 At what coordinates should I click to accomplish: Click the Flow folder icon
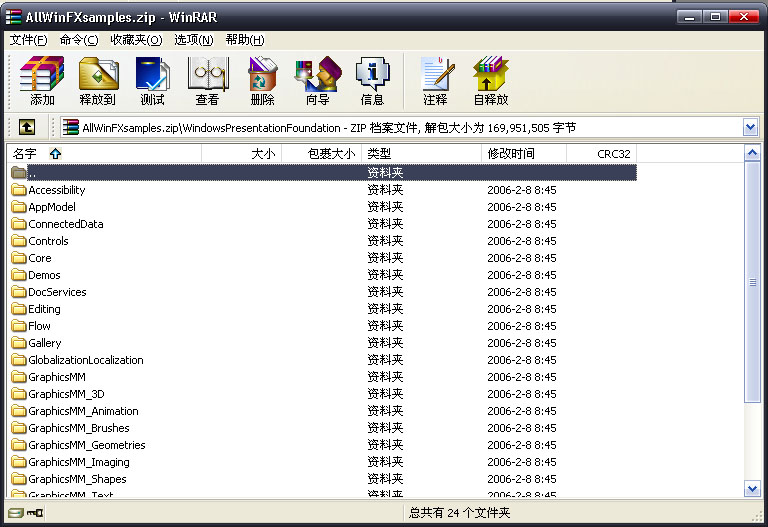coord(19,326)
